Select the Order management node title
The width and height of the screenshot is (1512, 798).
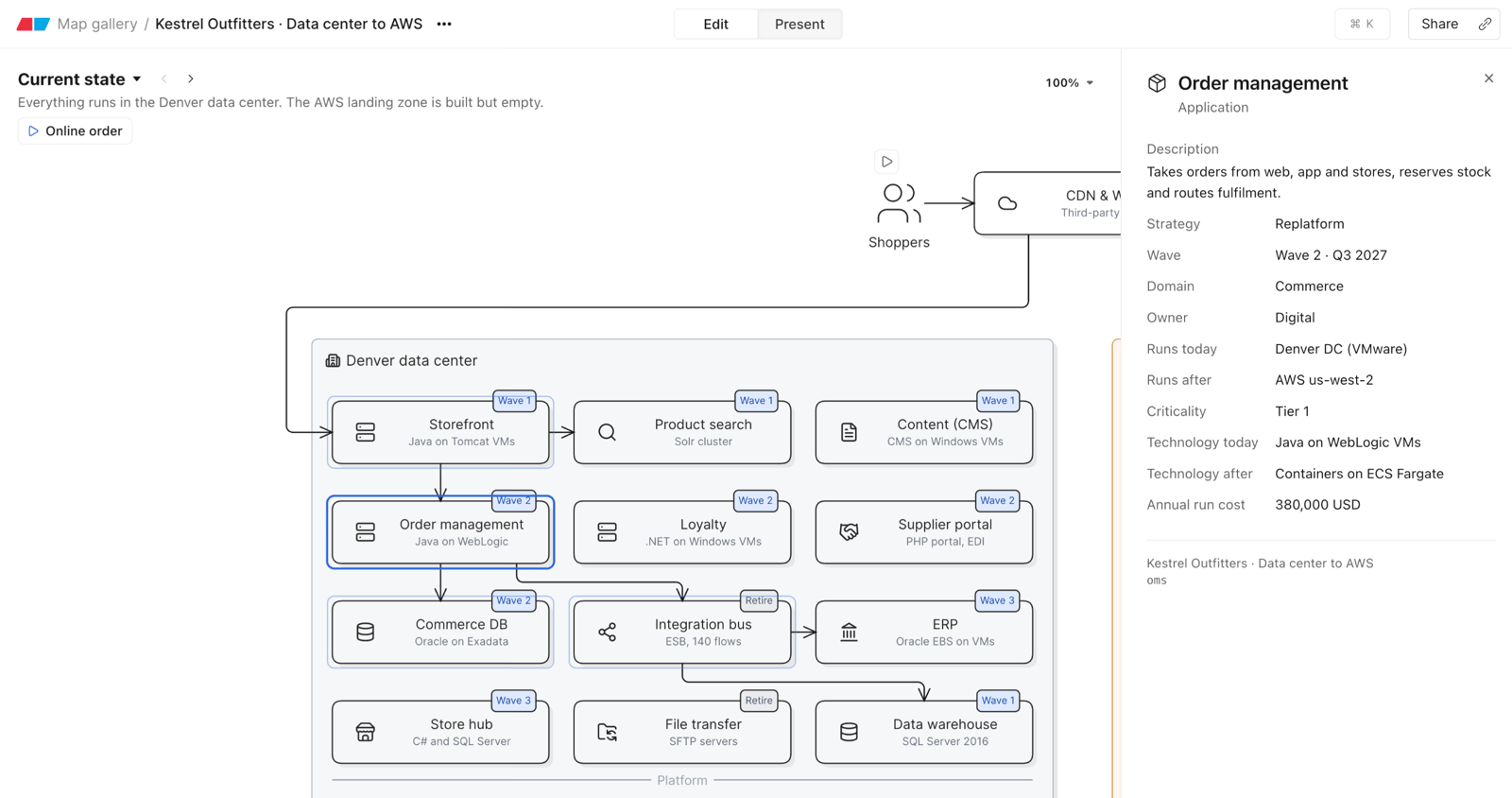461,525
